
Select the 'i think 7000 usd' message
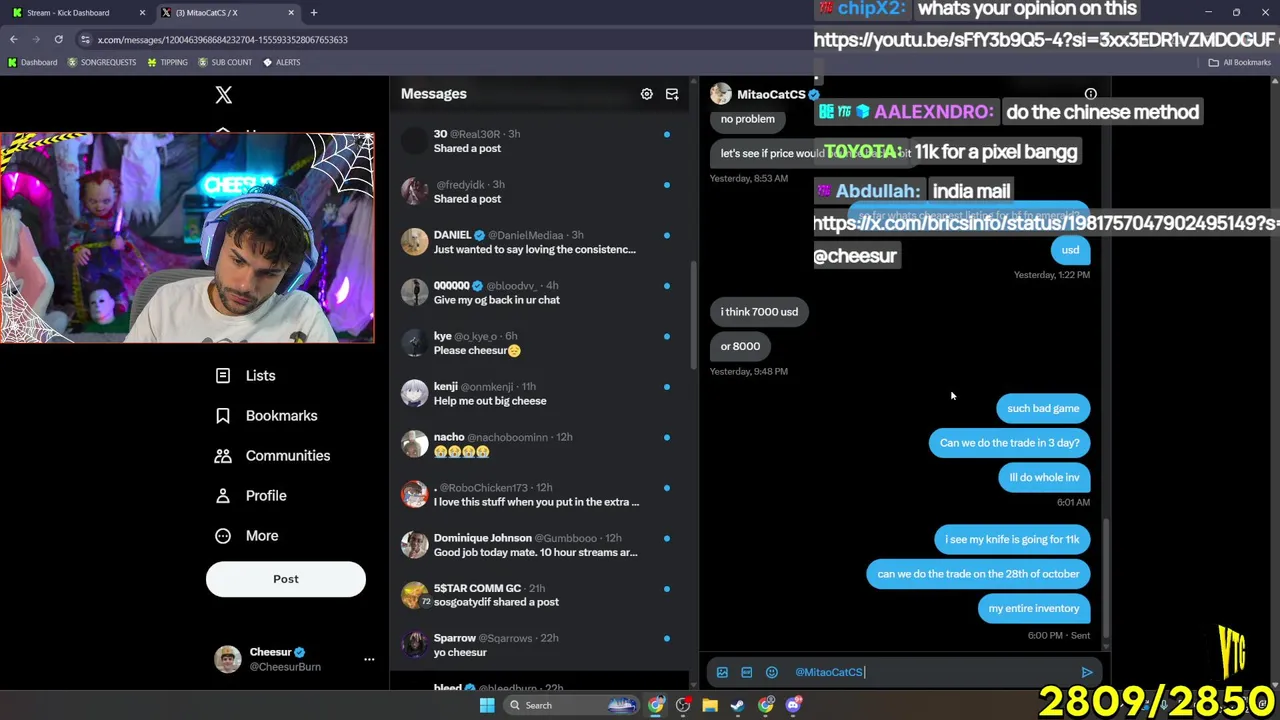pos(760,312)
